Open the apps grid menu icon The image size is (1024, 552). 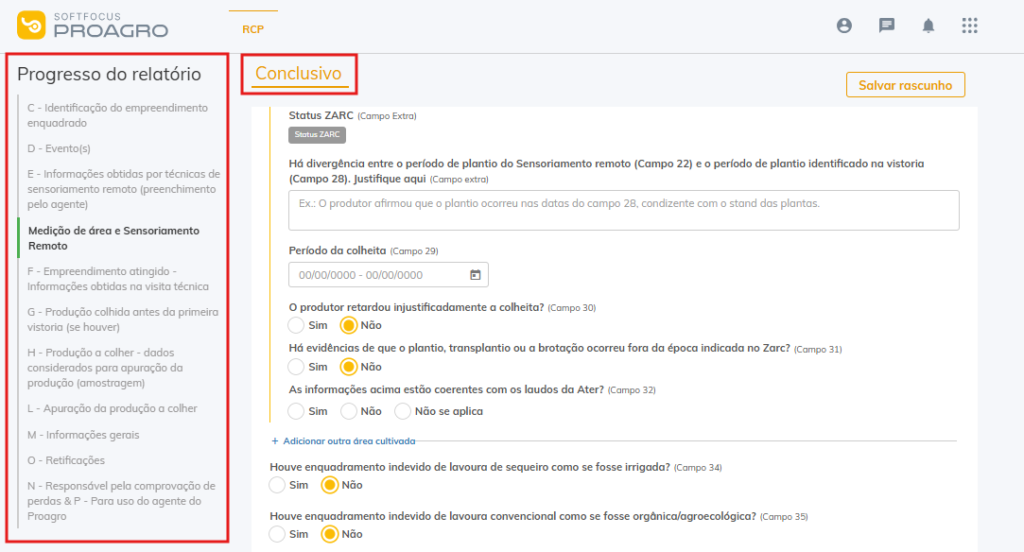[x=969, y=26]
